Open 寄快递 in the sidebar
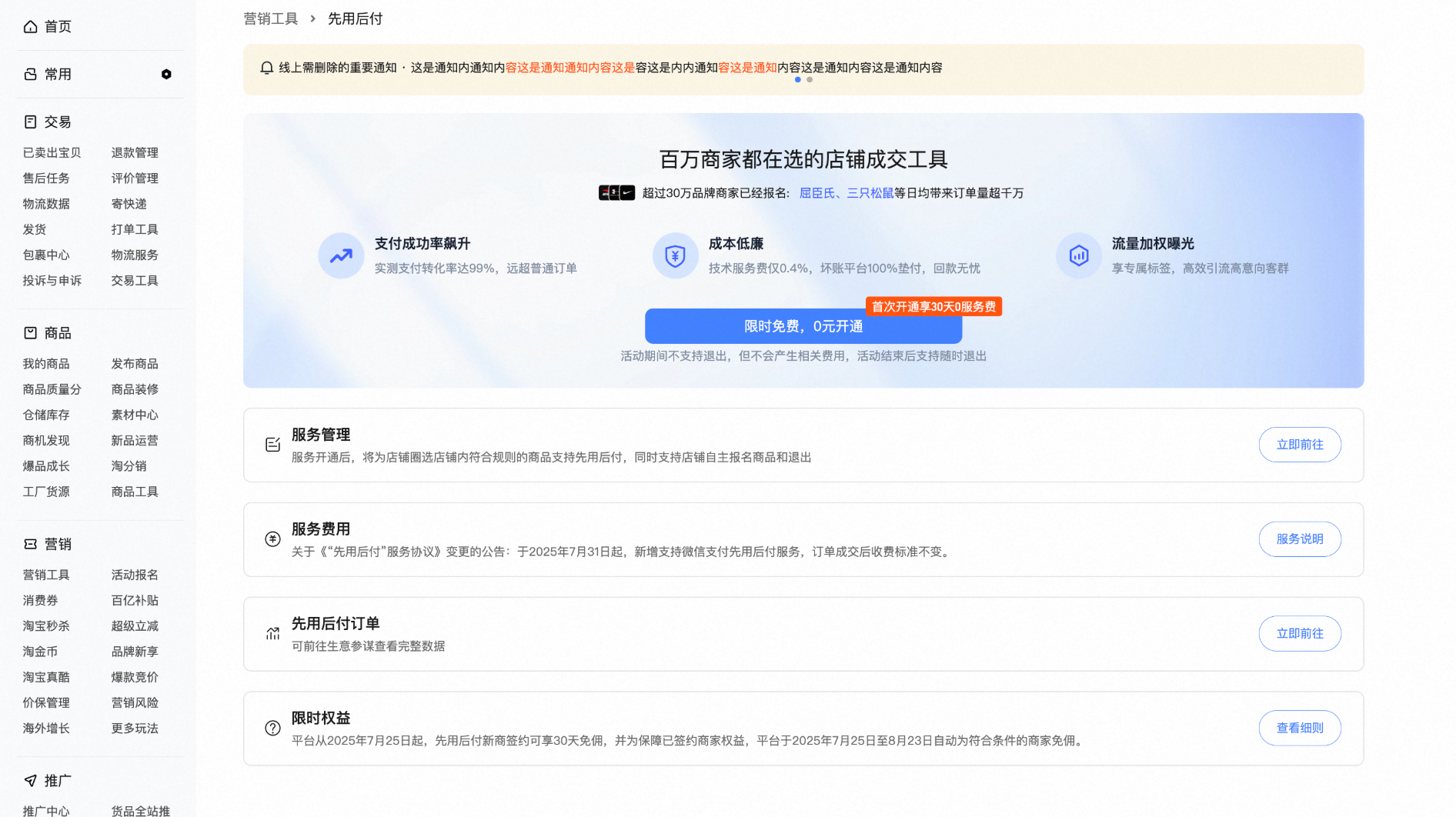This screenshot has width=1456, height=817. [x=129, y=204]
